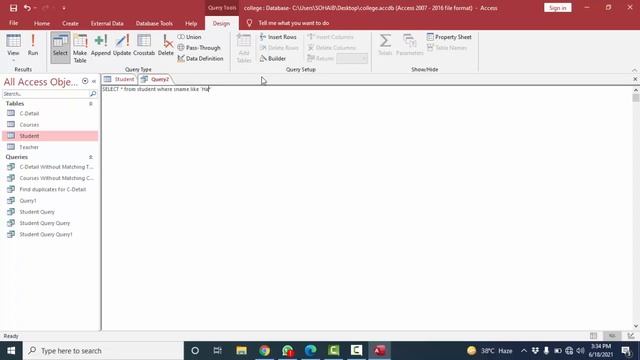Click the Undo arrow in the title bar
Image resolution: width=640 pixels, height=360 pixels.
(x=27, y=8)
